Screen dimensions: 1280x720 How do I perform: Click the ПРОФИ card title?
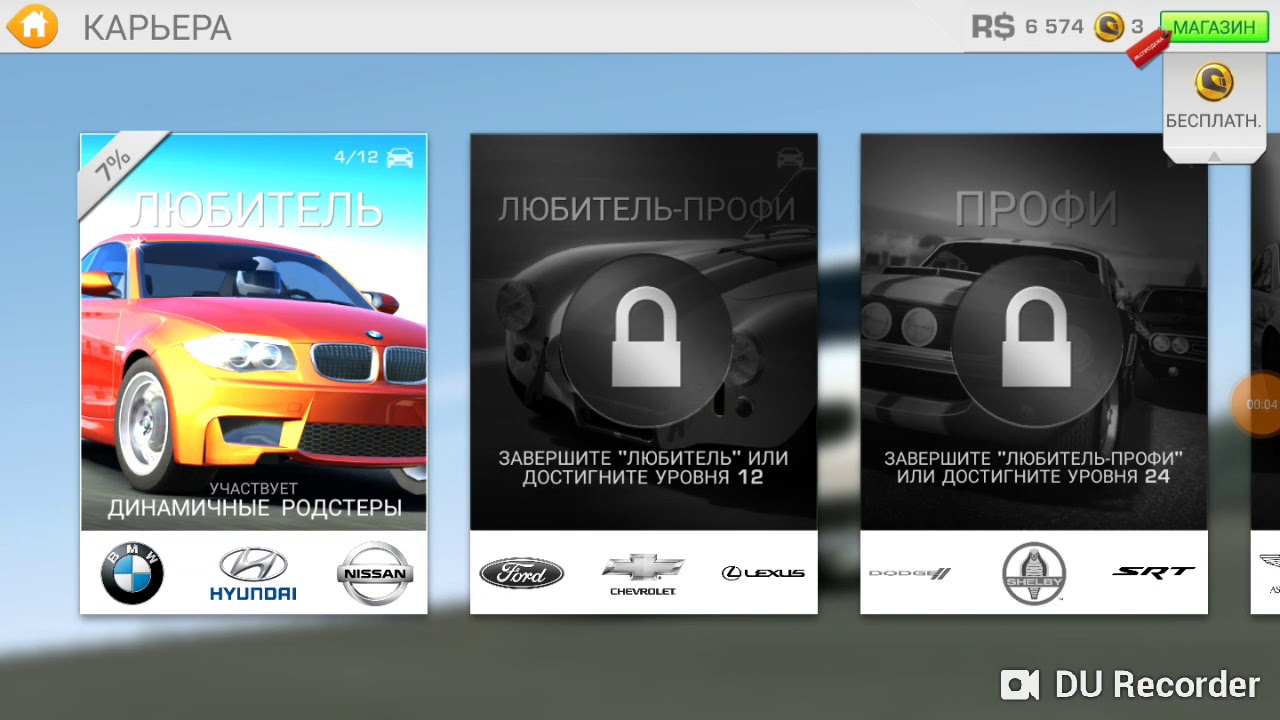click(1035, 209)
